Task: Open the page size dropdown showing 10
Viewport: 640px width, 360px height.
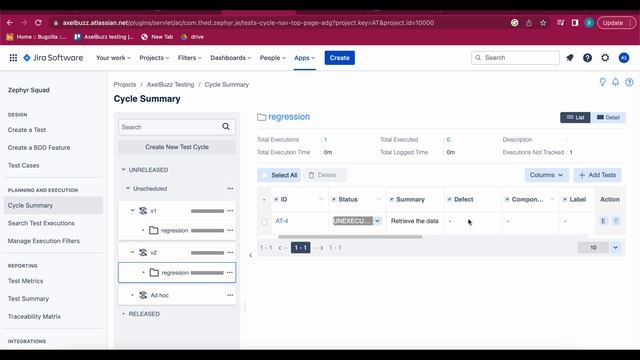Action: [615, 247]
